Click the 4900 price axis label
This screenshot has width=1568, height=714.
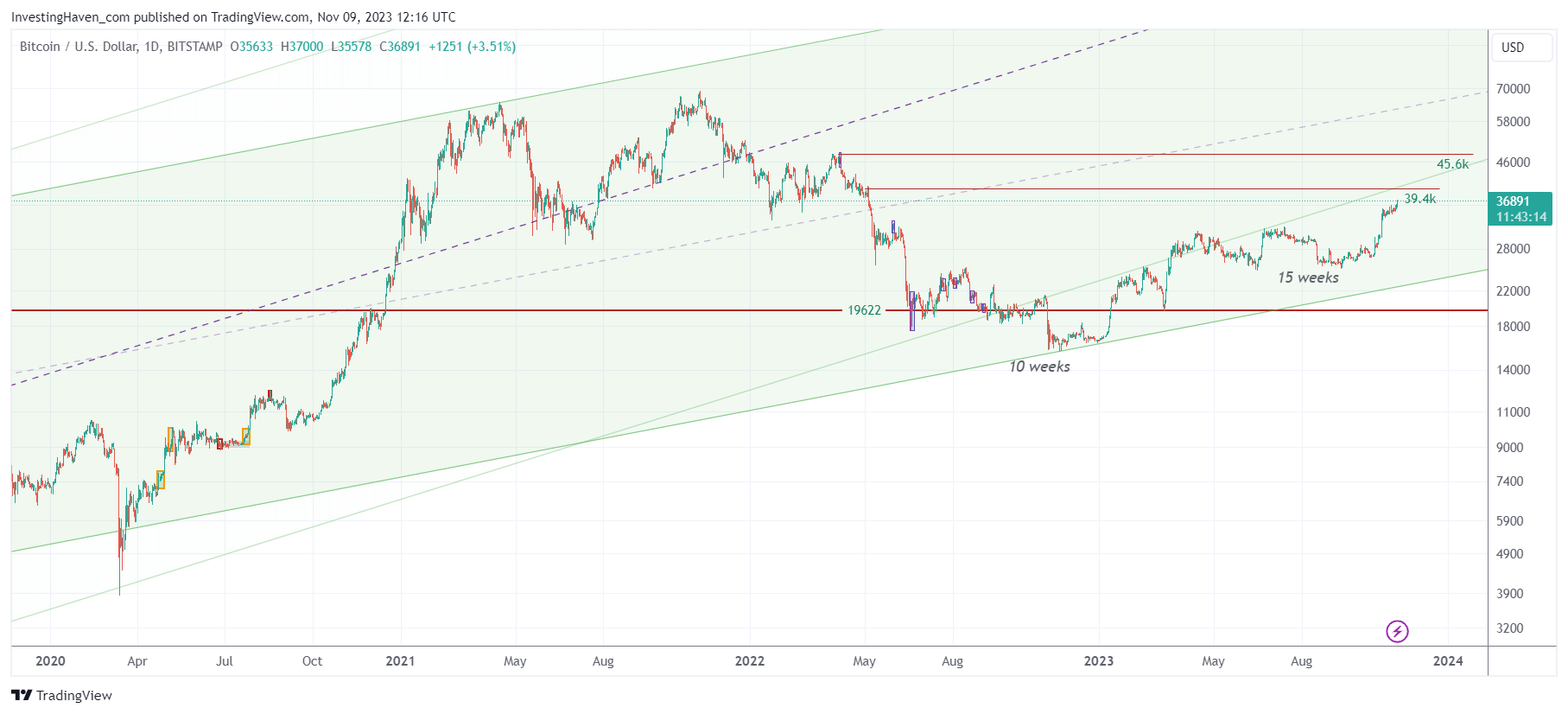pyautogui.click(x=1509, y=554)
